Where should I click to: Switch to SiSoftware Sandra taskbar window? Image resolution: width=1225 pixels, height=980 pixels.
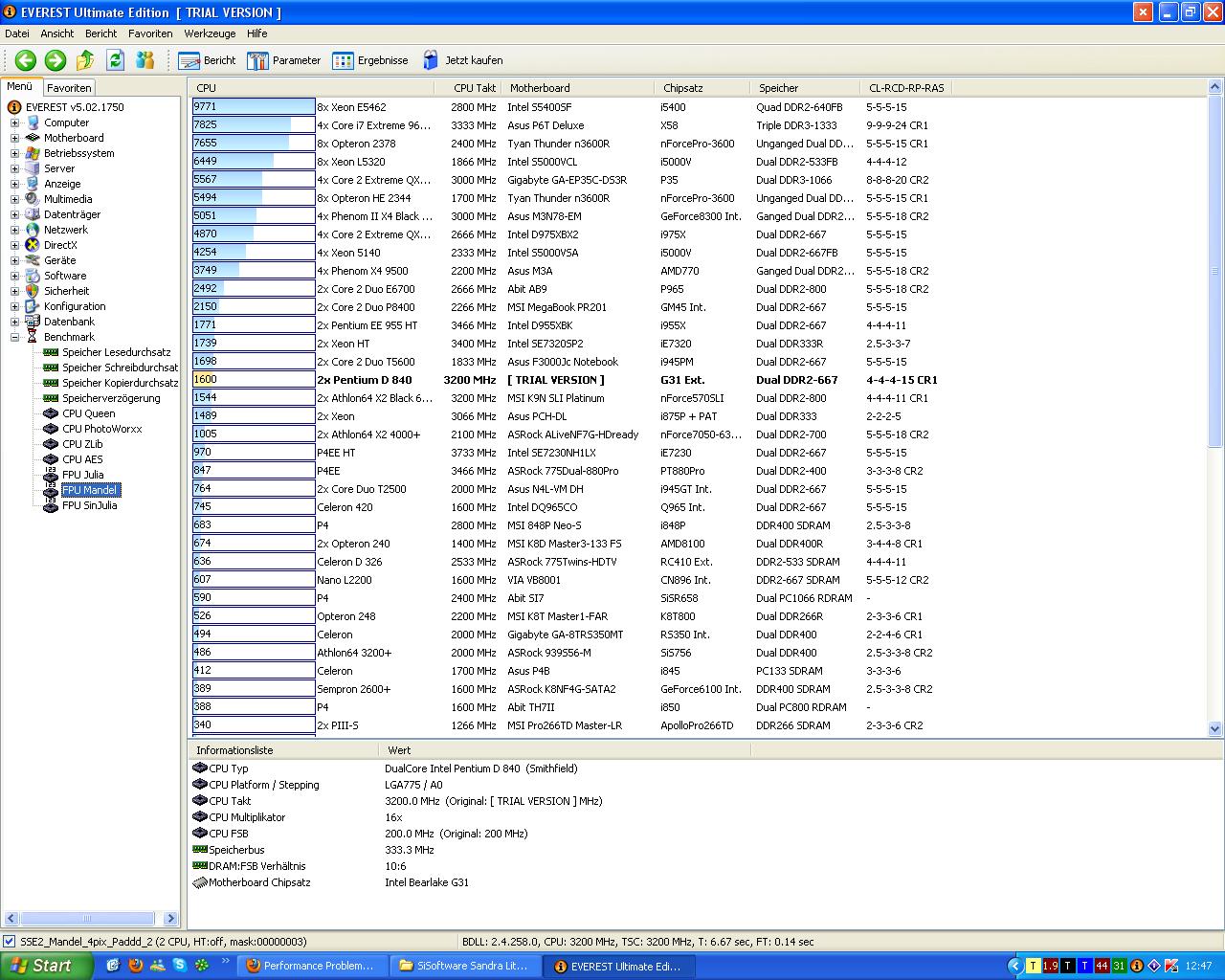465,966
